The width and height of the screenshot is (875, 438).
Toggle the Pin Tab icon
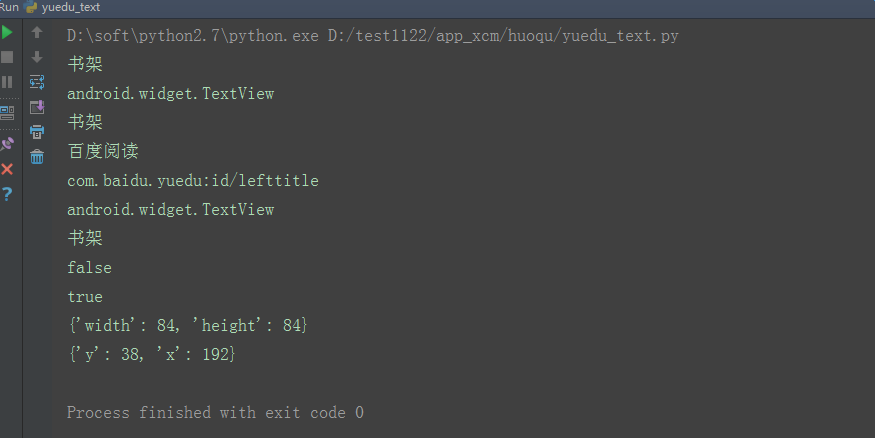[8, 143]
